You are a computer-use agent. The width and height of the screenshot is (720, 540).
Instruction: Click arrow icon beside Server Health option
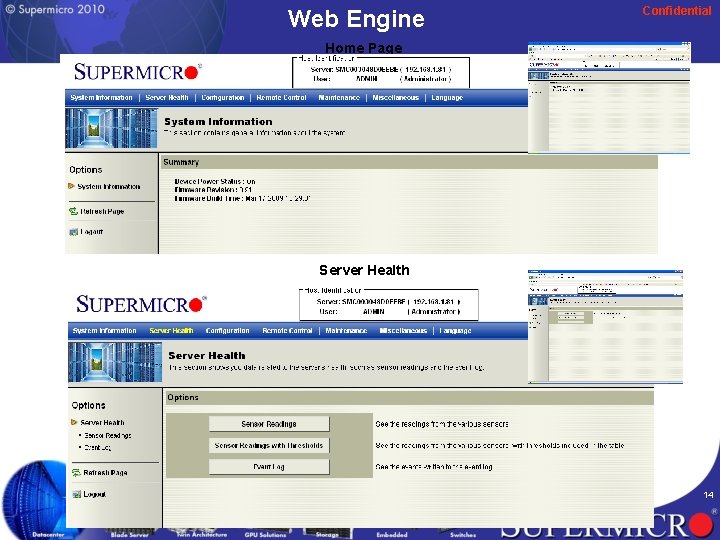[74, 422]
